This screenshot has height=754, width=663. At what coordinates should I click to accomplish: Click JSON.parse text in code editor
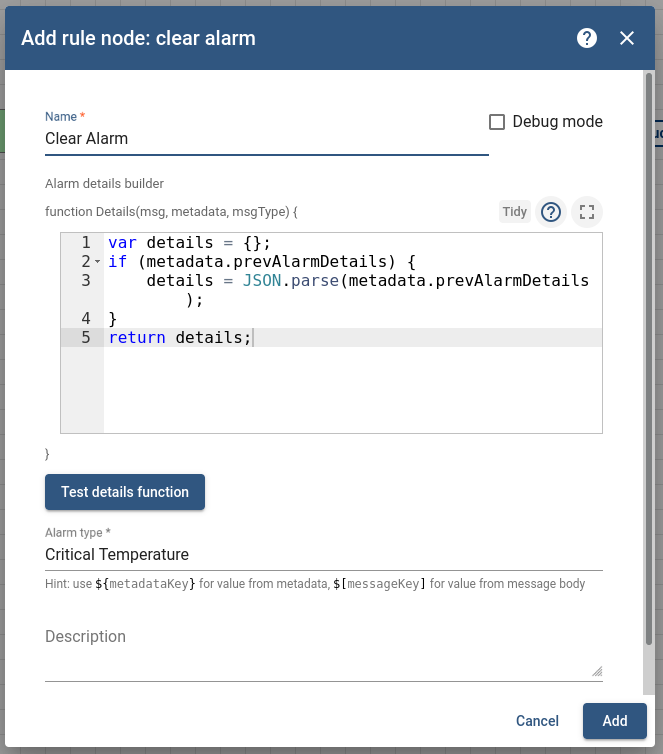pos(290,281)
